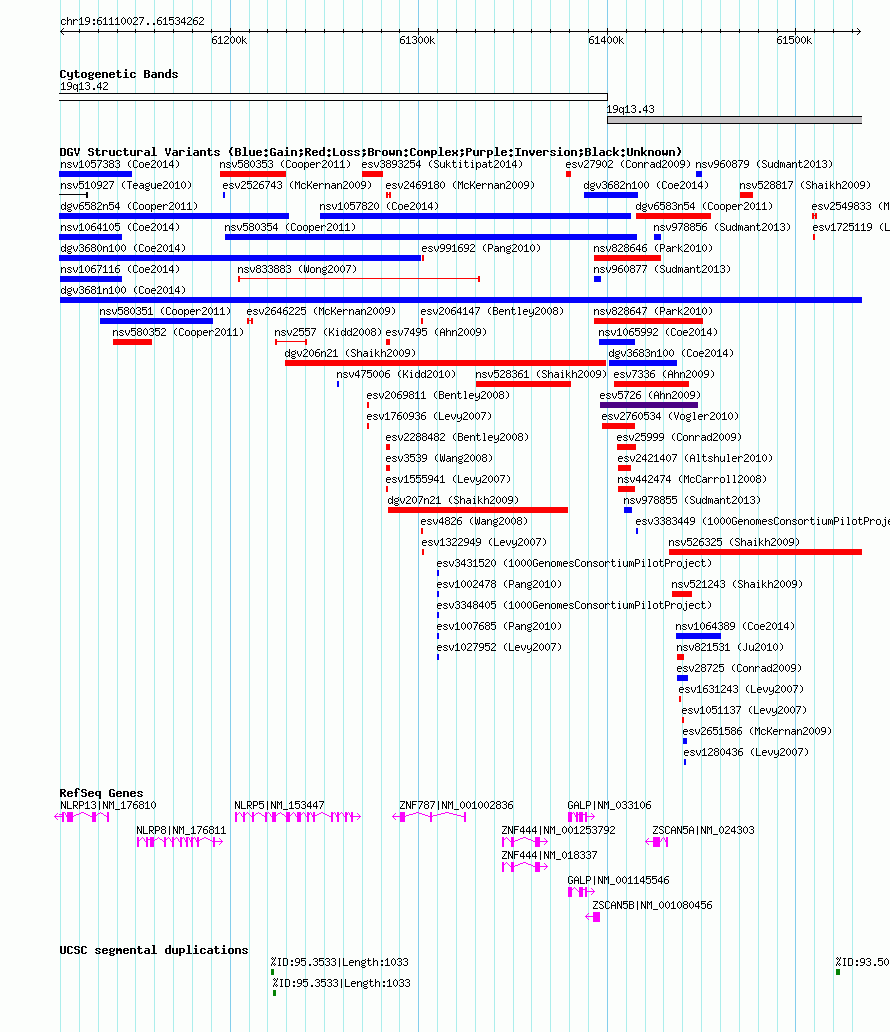Click the esv2469180 (McKernan2009) label
This screenshot has width=890, height=1032.
tap(460, 186)
